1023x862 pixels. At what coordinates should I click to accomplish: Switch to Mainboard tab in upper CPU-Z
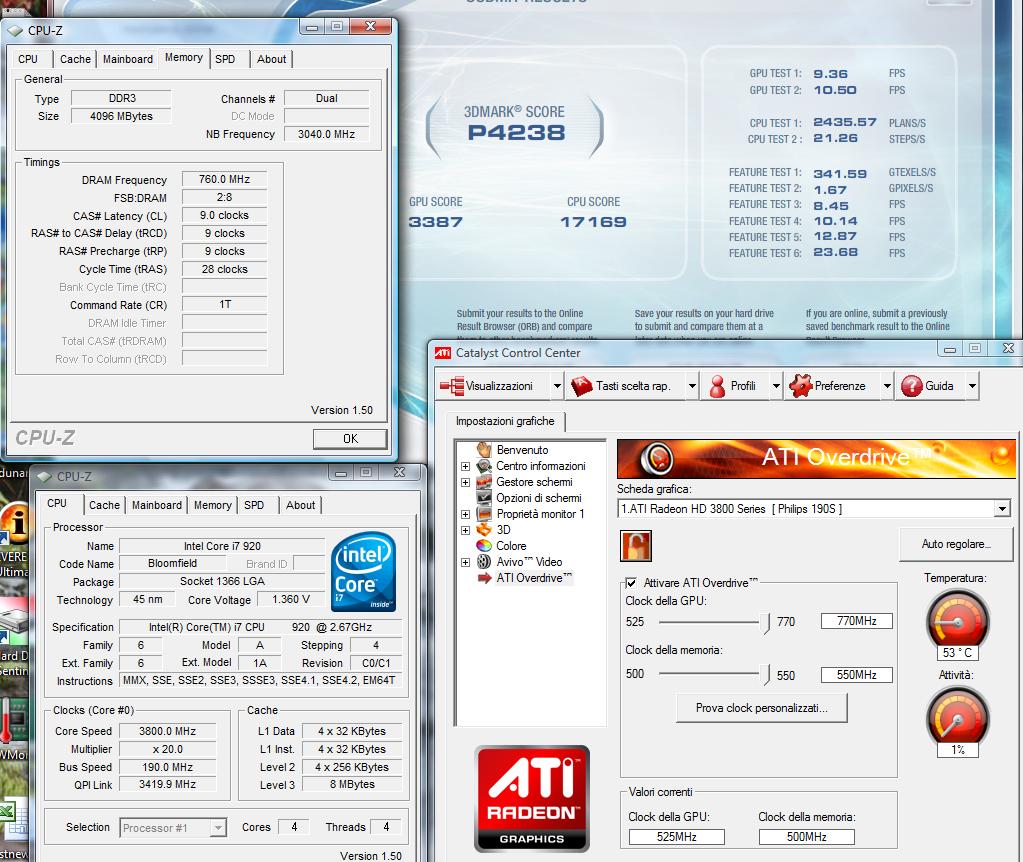pyautogui.click(x=128, y=59)
